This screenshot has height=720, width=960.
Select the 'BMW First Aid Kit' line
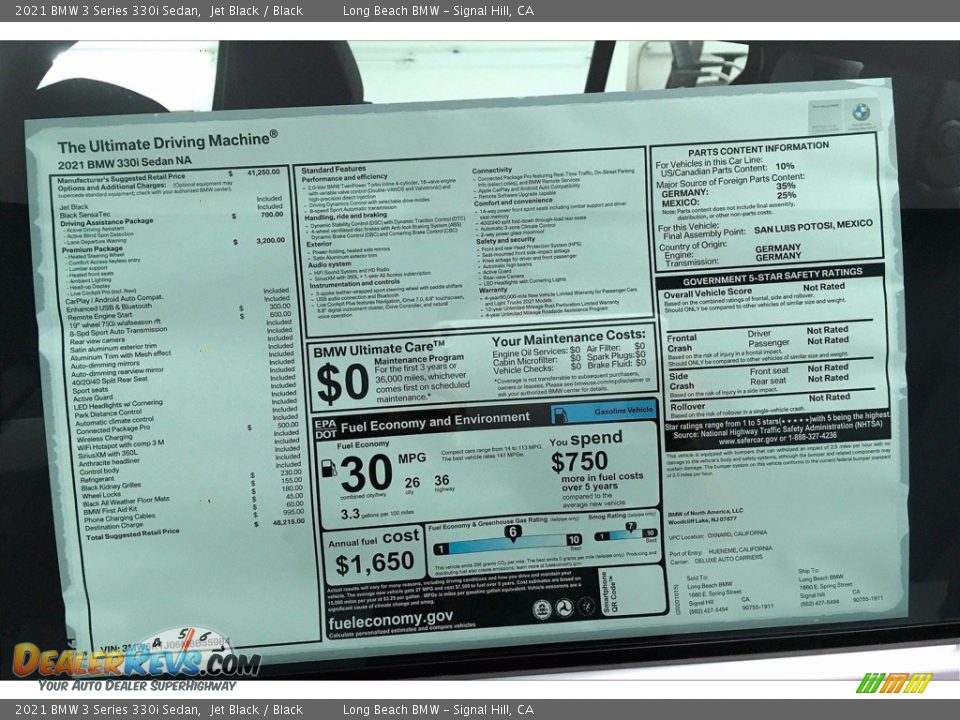(110, 510)
